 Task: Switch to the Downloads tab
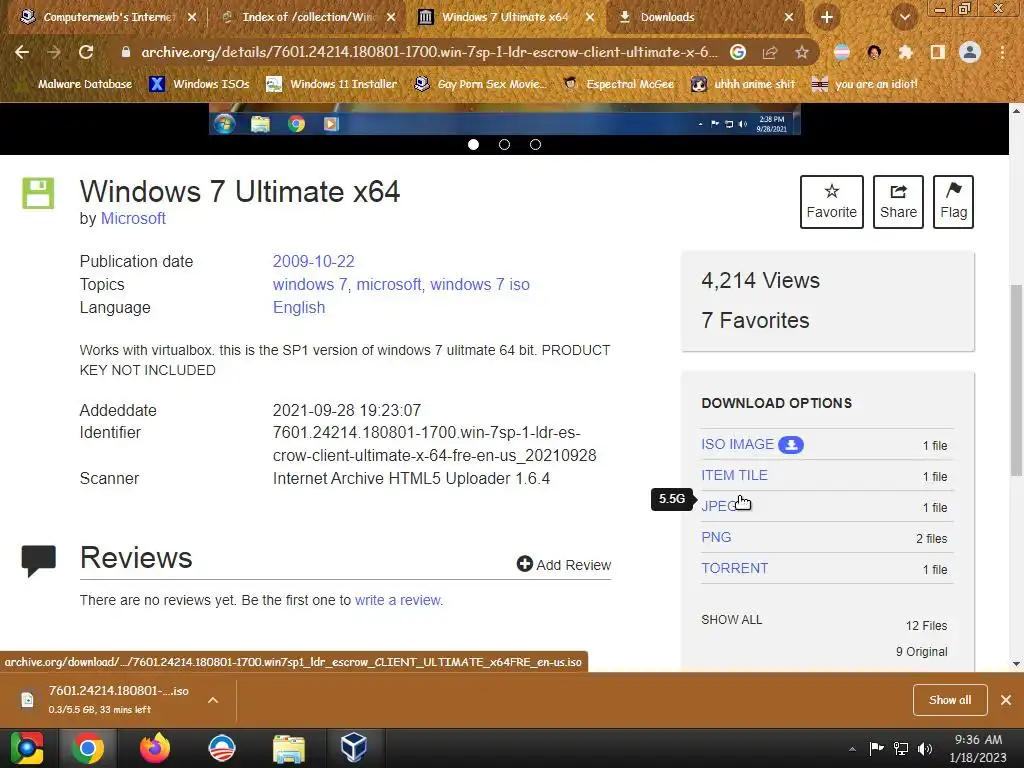[705, 18]
